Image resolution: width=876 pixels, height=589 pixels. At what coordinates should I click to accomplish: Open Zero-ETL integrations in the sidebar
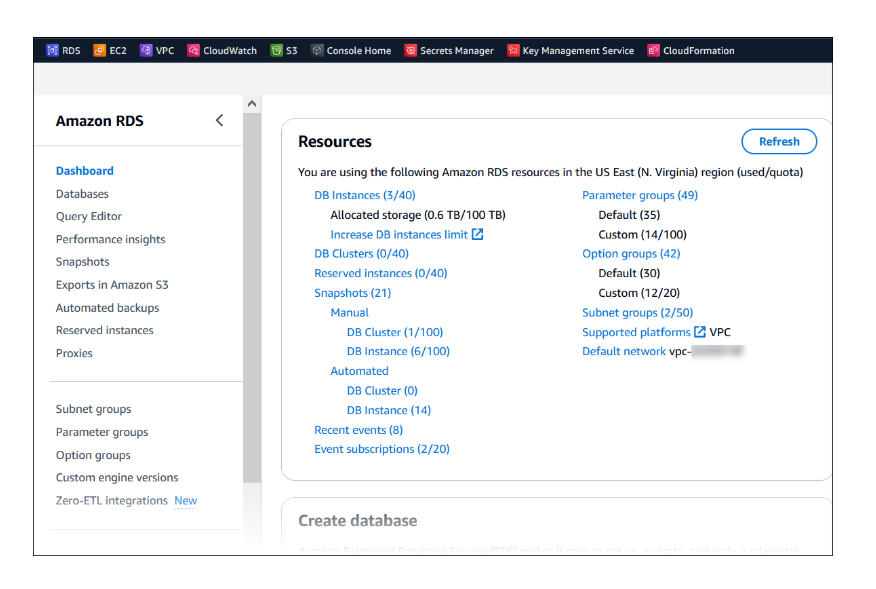point(111,501)
